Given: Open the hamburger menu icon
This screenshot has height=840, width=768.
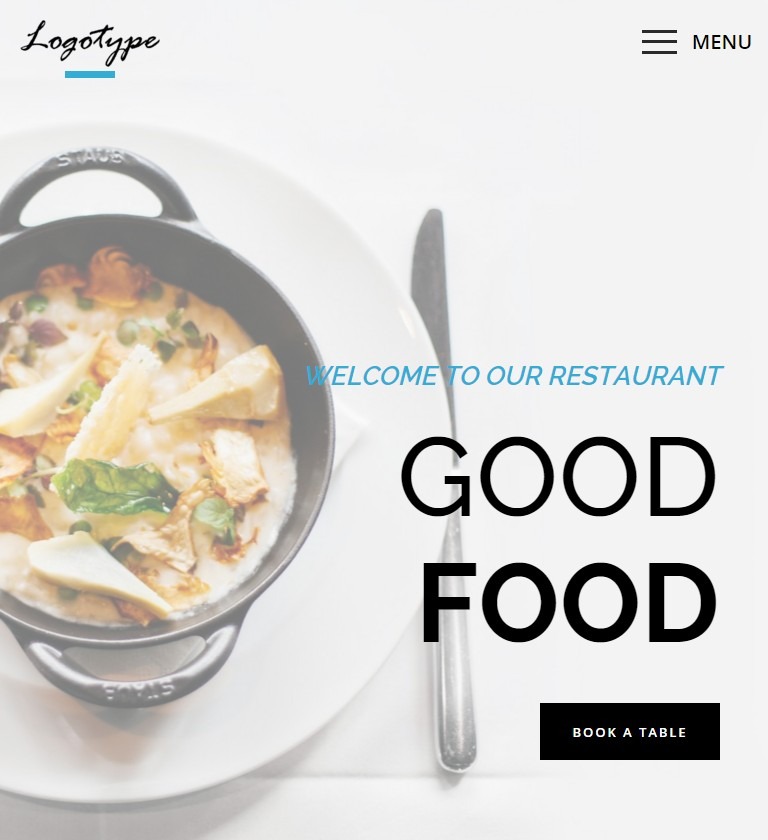Looking at the screenshot, I should click(x=659, y=42).
